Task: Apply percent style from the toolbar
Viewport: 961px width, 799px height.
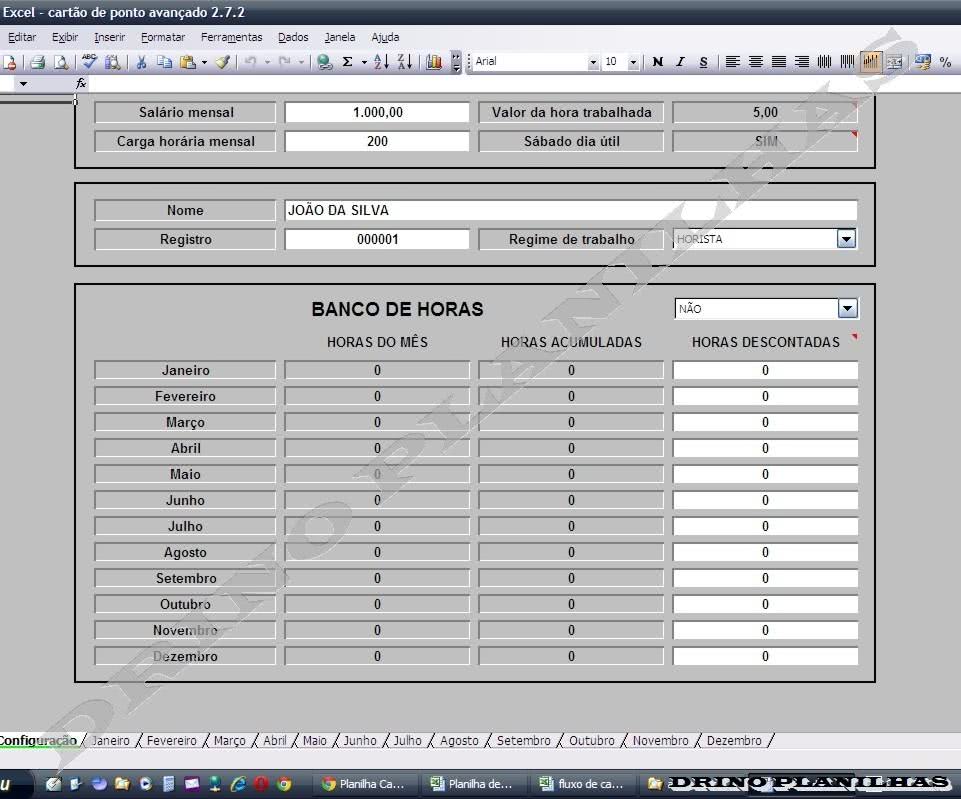Action: (x=945, y=62)
